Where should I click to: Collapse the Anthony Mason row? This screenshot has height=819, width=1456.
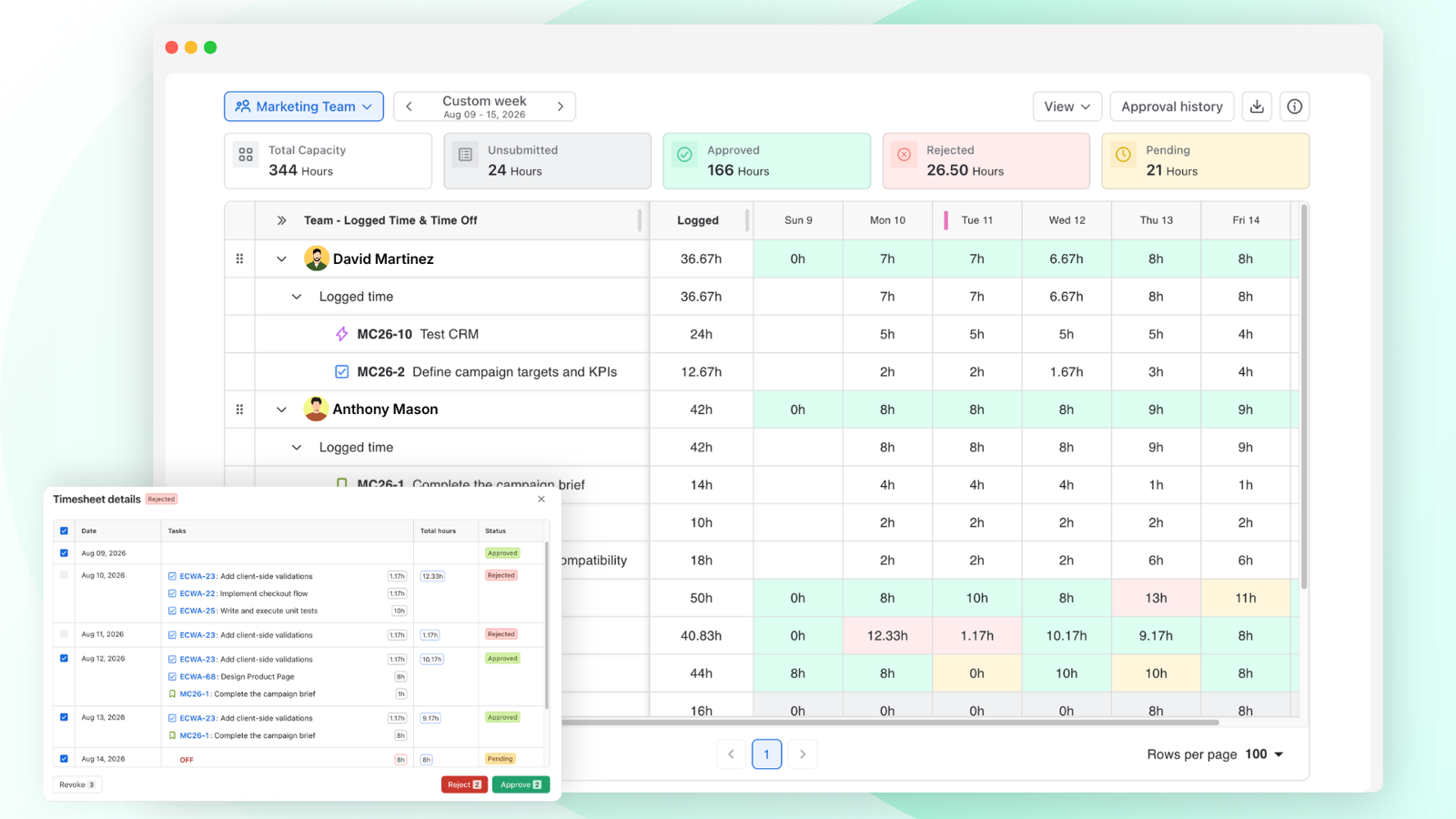[x=281, y=409]
